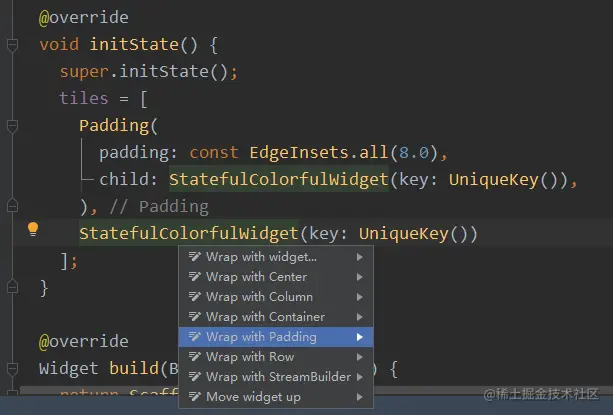Select Wrap with Container entry

coord(276,317)
